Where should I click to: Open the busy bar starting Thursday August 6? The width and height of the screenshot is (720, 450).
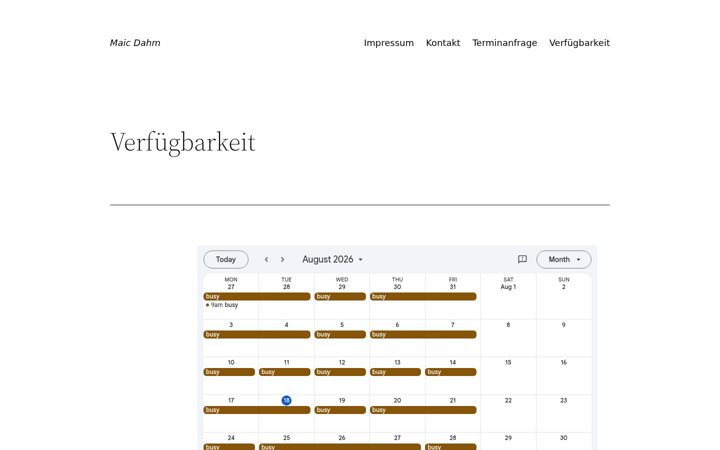[423, 334]
